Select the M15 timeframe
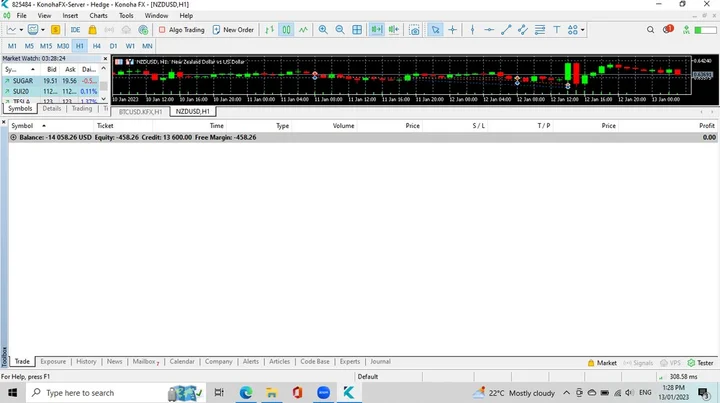 coord(46,46)
